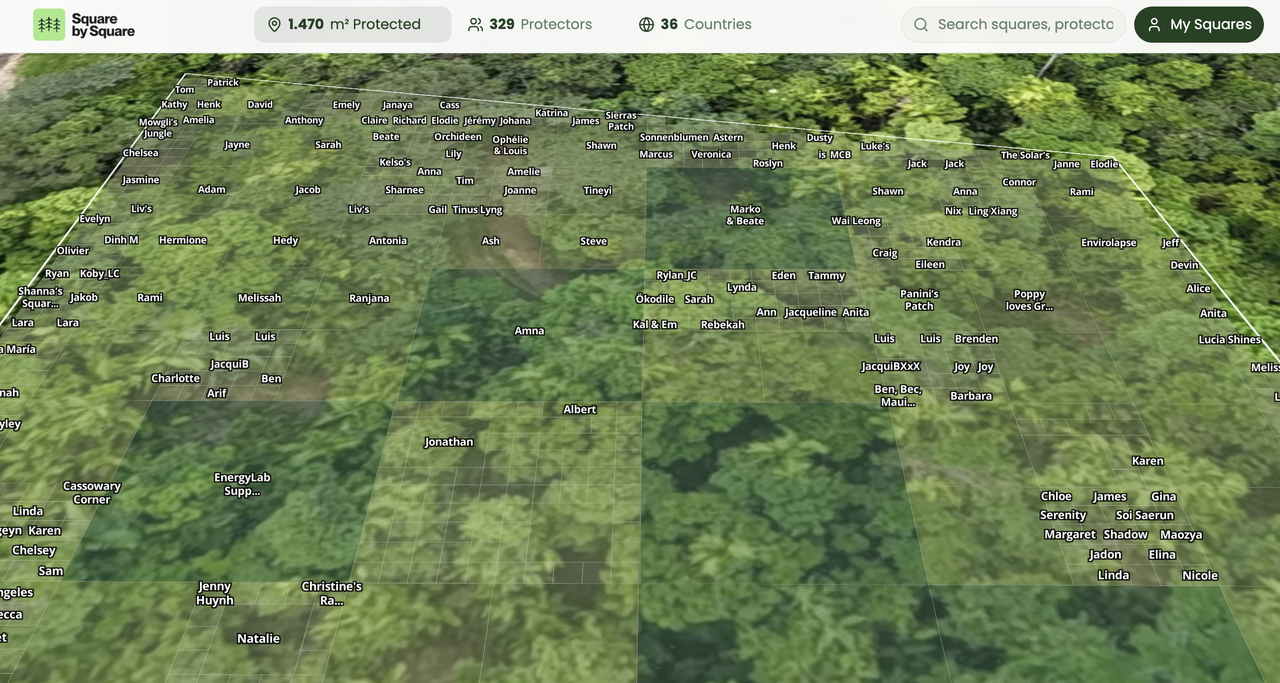Viewport: 1280px width, 683px height.
Task: Click the magnifying glass search icon
Action: 921,25
